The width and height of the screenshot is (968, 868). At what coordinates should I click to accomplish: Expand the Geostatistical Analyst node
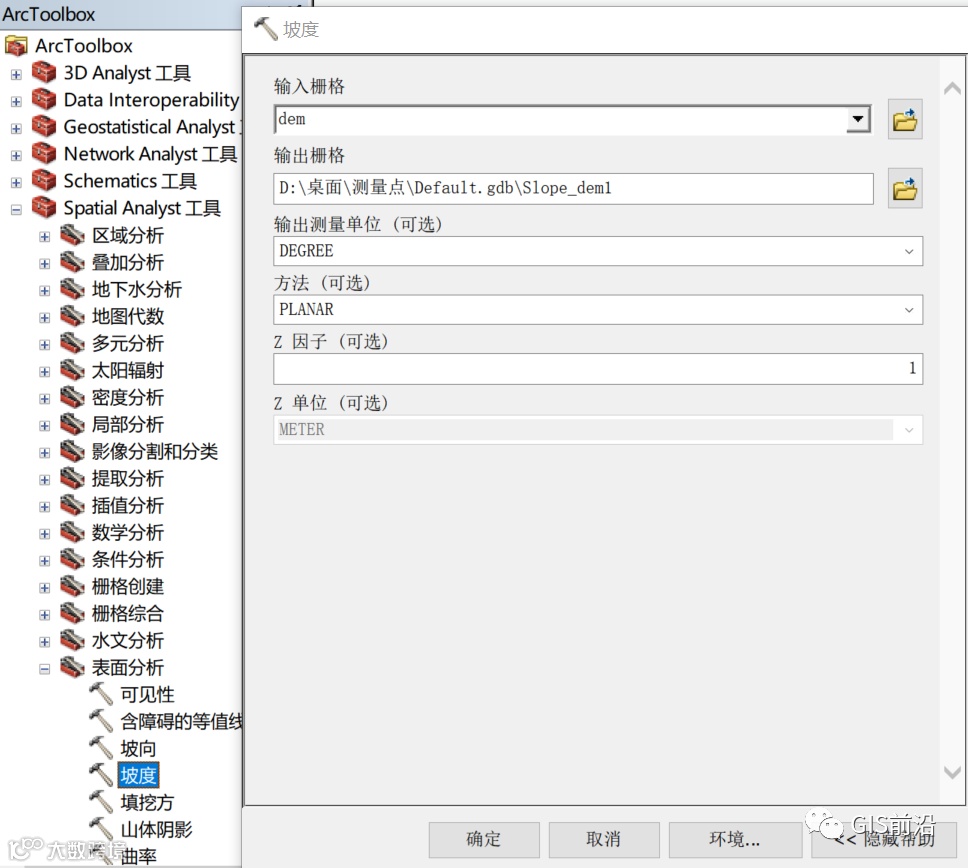tap(17, 128)
